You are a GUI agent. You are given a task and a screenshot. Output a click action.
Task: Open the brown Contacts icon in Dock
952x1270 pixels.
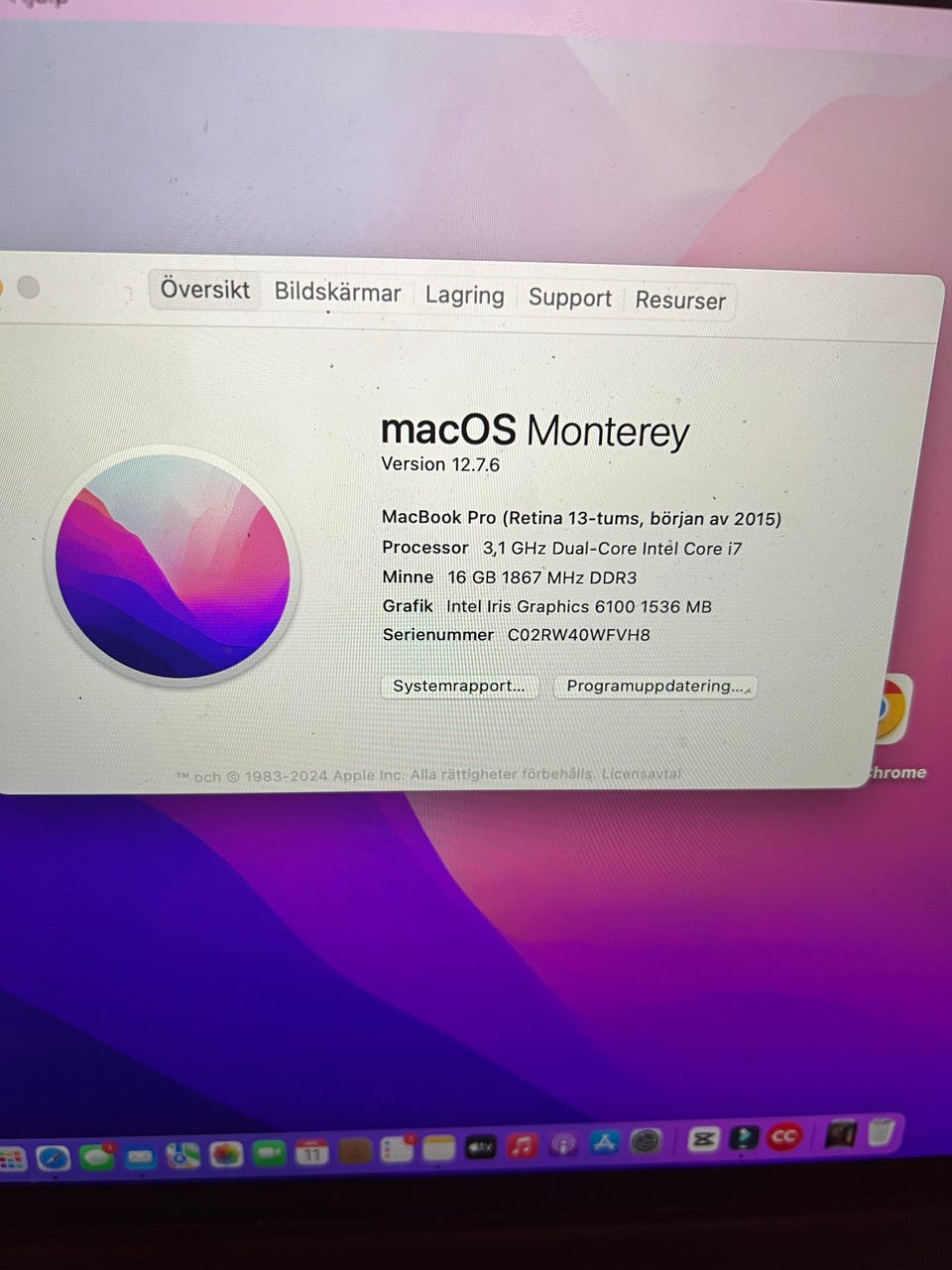point(355,1151)
